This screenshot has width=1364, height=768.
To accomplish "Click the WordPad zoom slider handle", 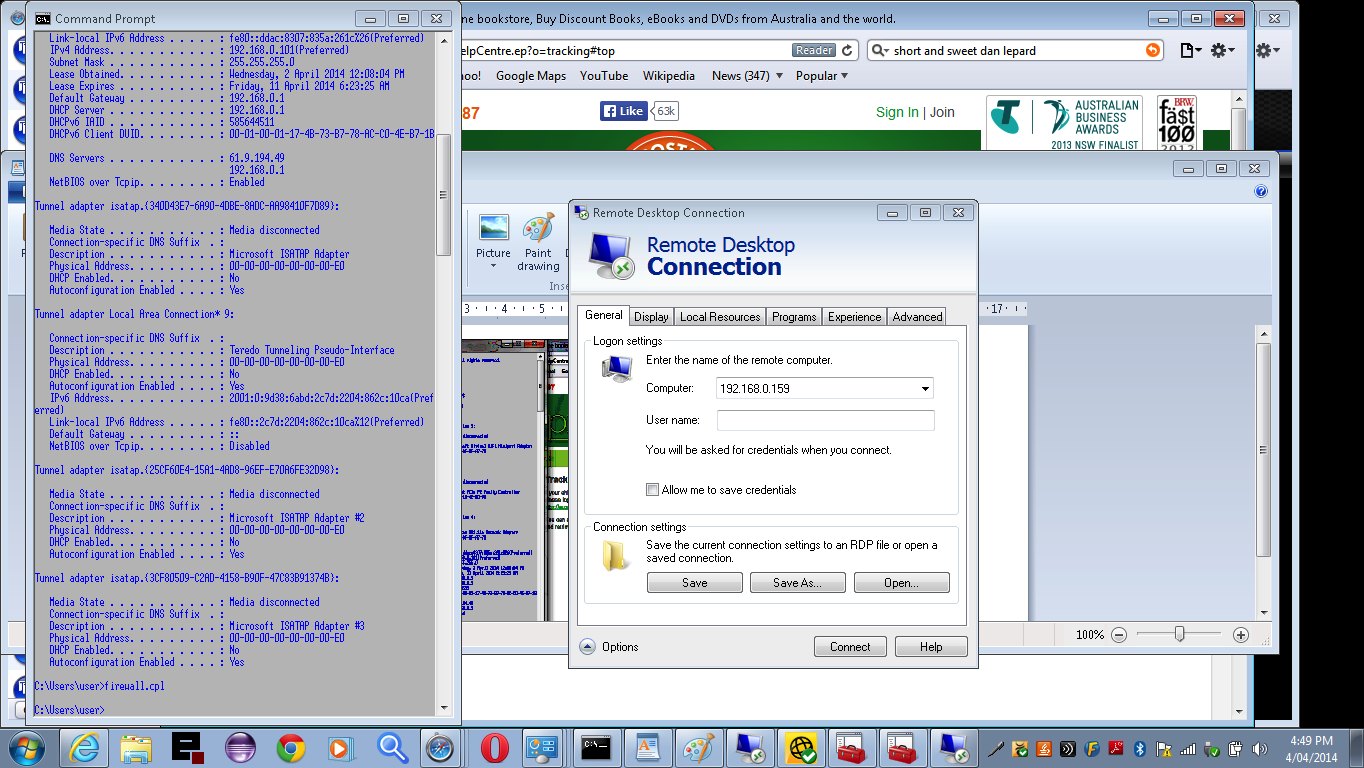I will 1181,634.
